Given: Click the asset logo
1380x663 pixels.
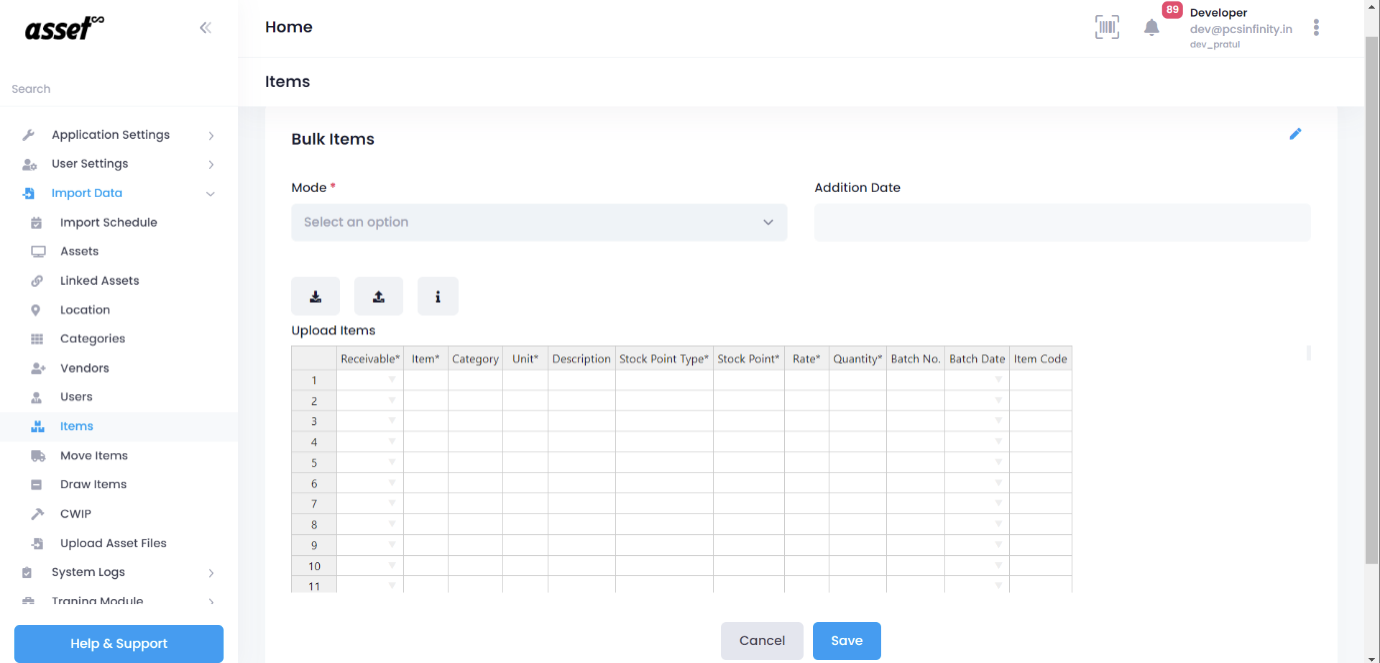Looking at the screenshot, I should point(62,29).
